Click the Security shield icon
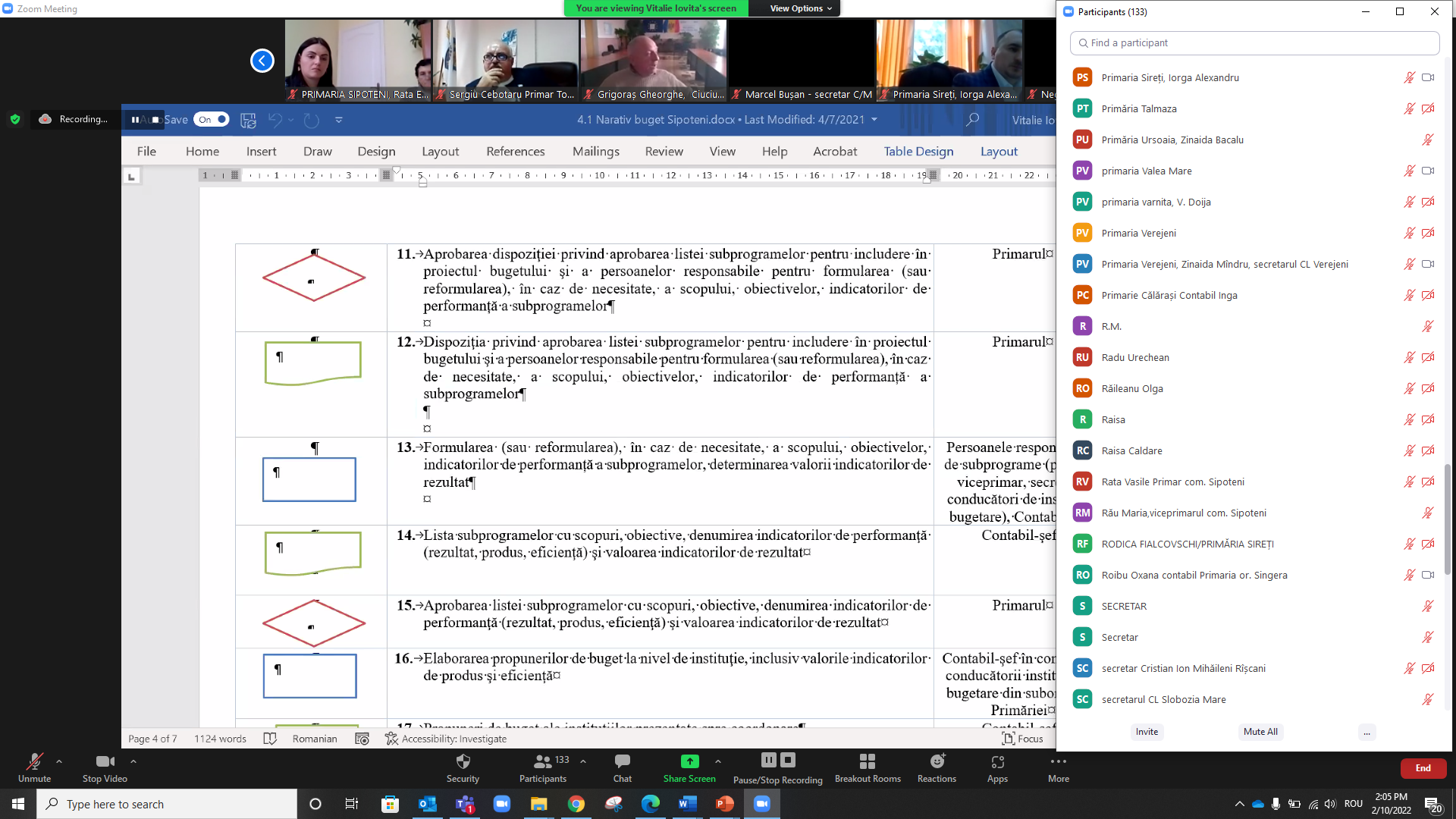The height and width of the screenshot is (819, 1456). (x=463, y=761)
